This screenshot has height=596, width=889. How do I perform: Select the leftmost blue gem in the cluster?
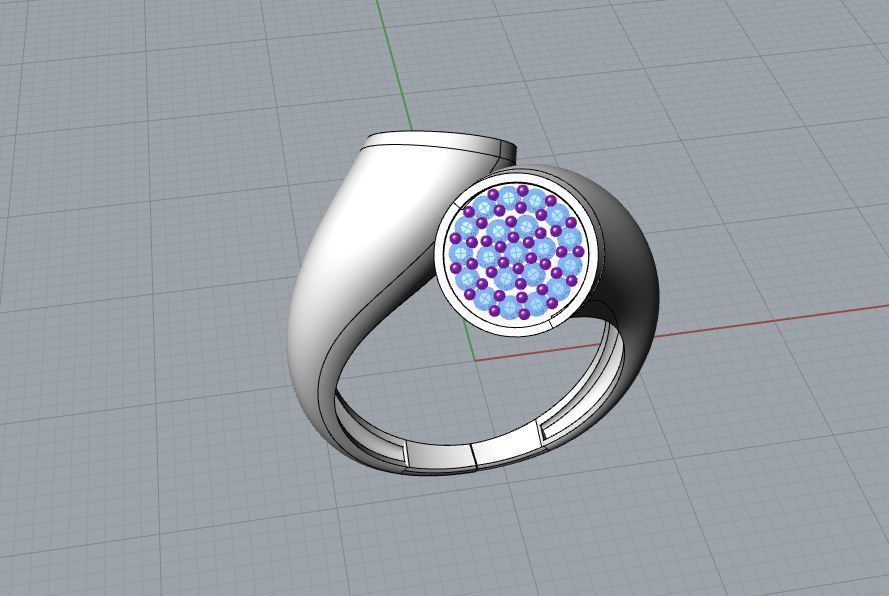coord(461,254)
